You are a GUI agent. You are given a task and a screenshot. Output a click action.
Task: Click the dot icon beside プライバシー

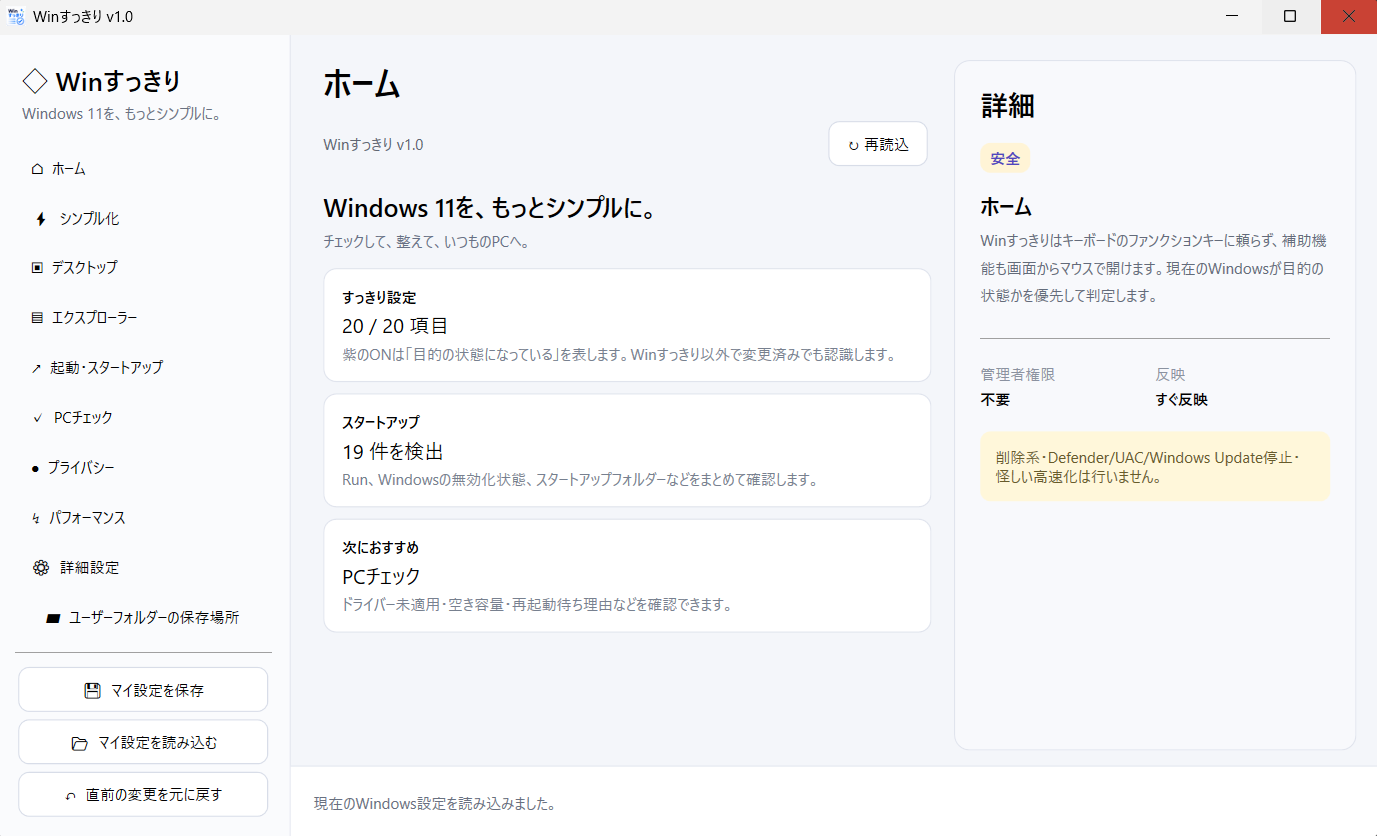pos(35,468)
